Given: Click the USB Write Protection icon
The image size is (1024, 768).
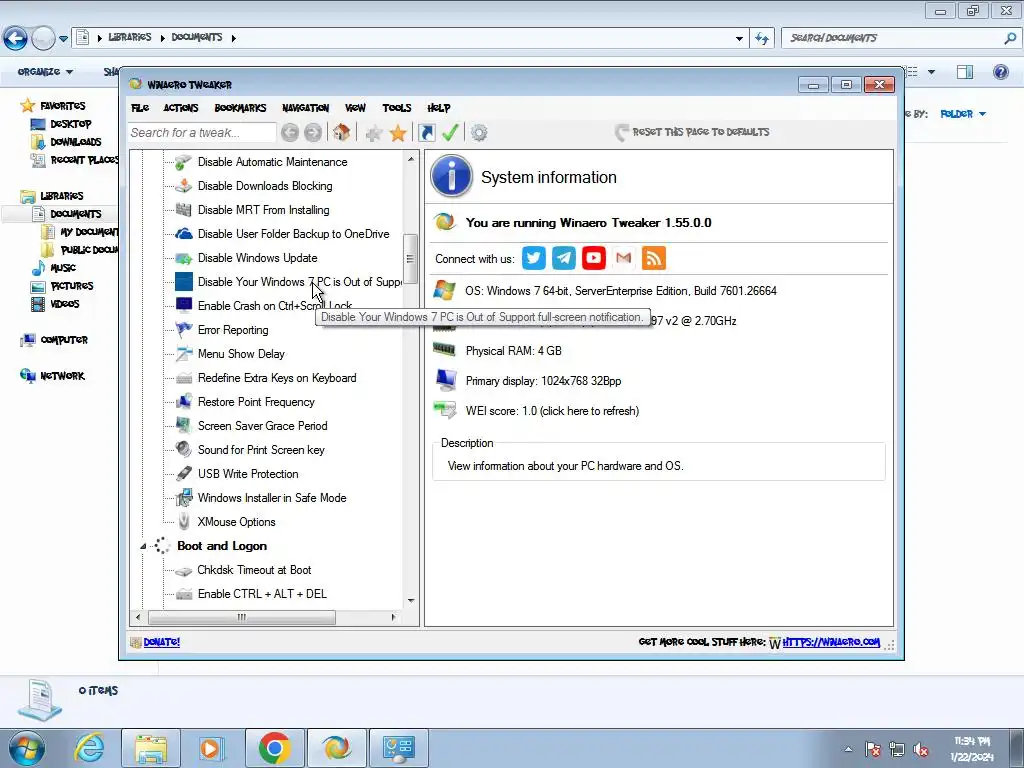Looking at the screenshot, I should point(184,473).
